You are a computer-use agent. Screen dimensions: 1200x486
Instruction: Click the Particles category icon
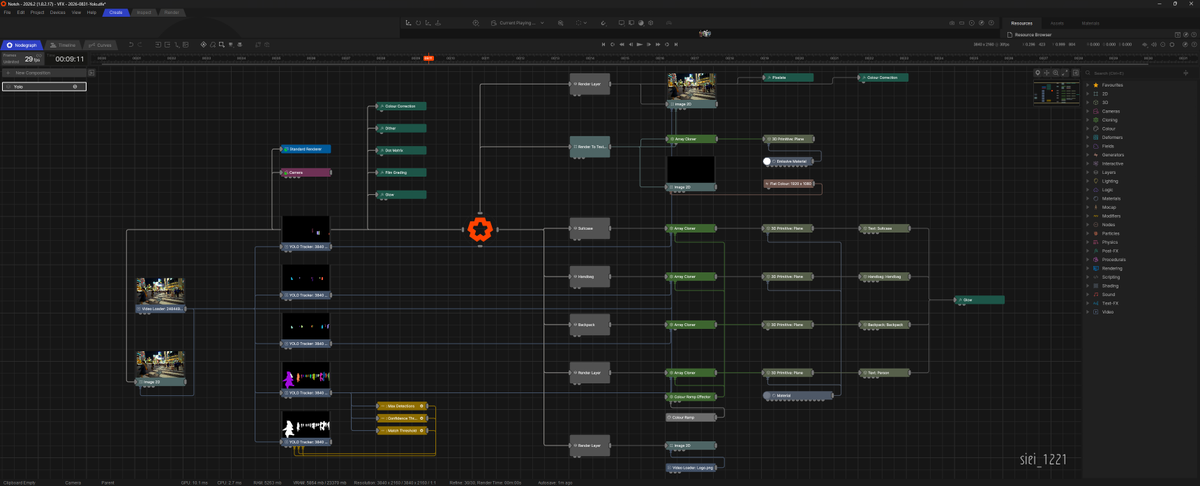[1097, 233]
